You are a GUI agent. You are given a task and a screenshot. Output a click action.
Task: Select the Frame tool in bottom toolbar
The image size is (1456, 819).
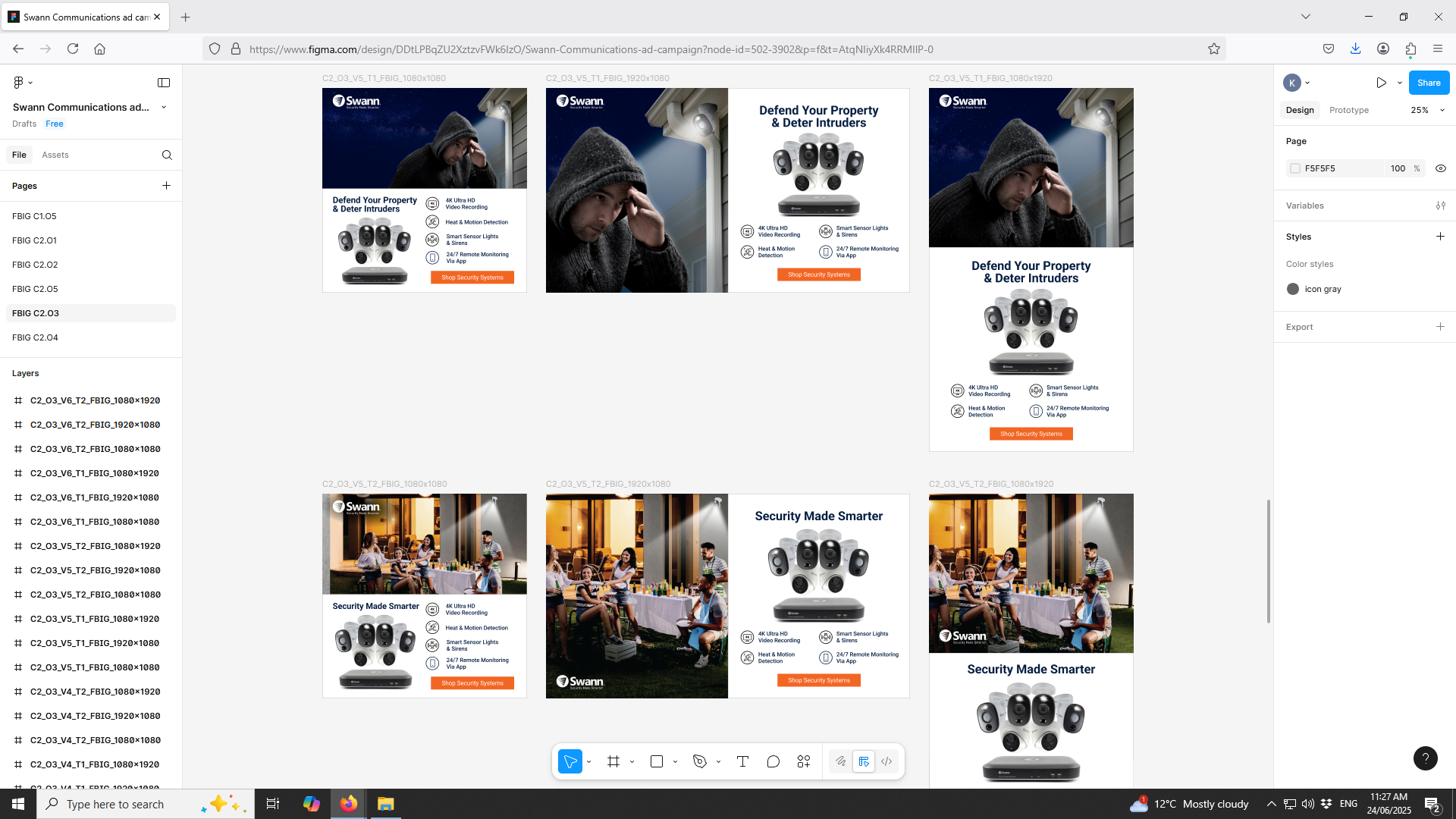pyautogui.click(x=613, y=761)
